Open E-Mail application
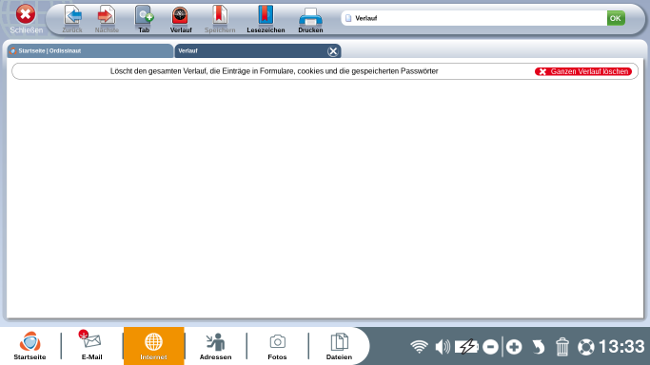650x365 pixels. click(x=92, y=346)
